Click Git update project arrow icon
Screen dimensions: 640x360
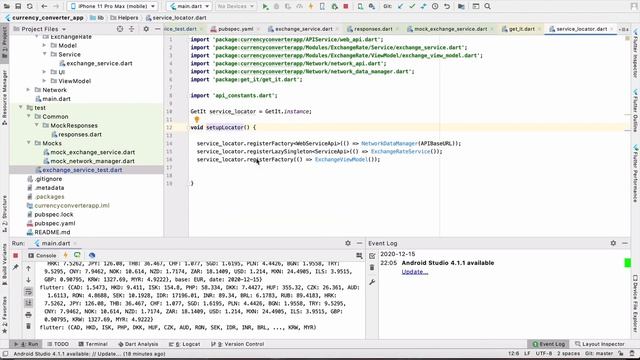point(400,7)
